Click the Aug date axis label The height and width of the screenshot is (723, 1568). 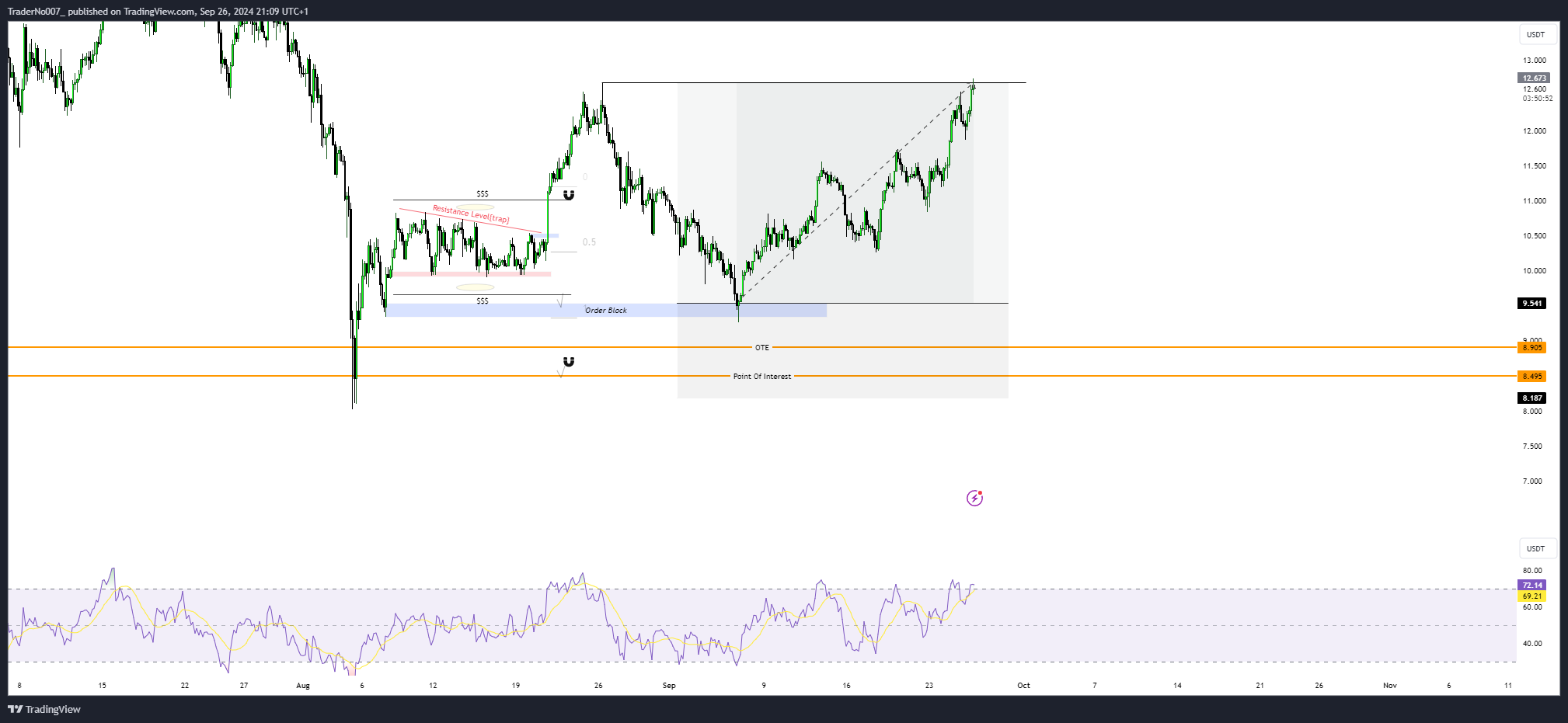303,685
